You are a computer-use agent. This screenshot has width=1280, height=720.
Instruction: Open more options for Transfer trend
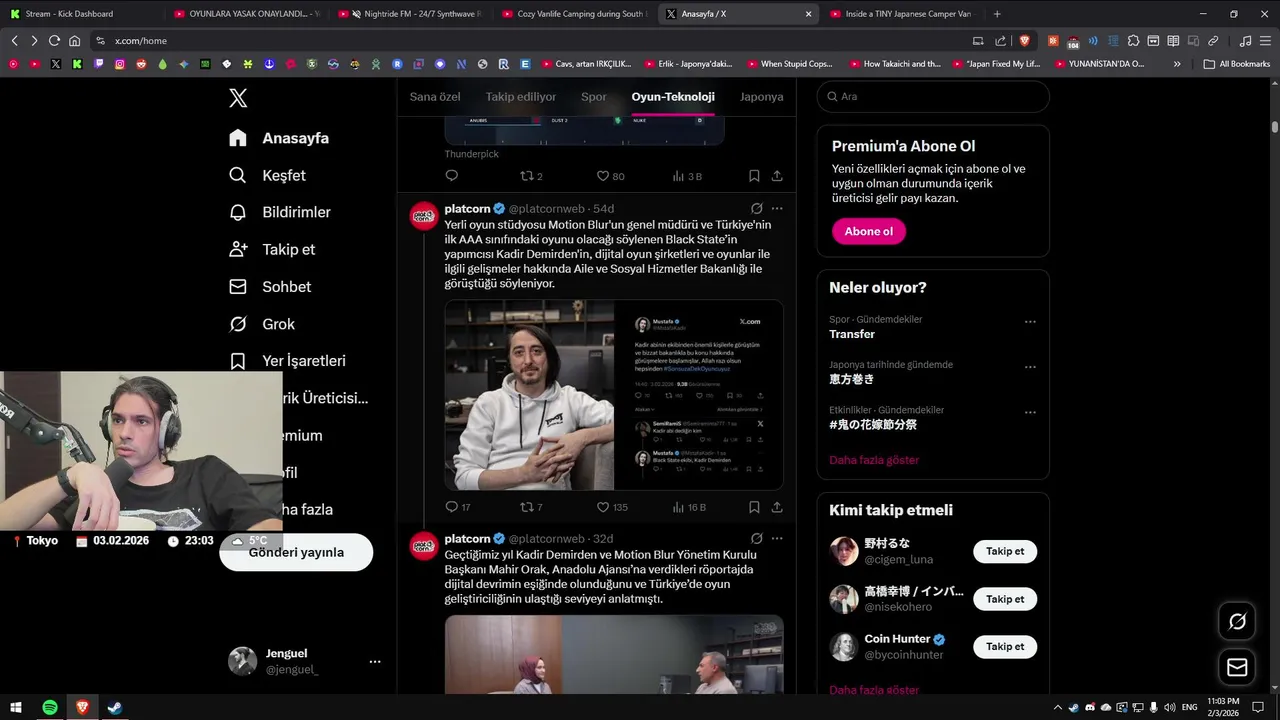[x=1030, y=322]
